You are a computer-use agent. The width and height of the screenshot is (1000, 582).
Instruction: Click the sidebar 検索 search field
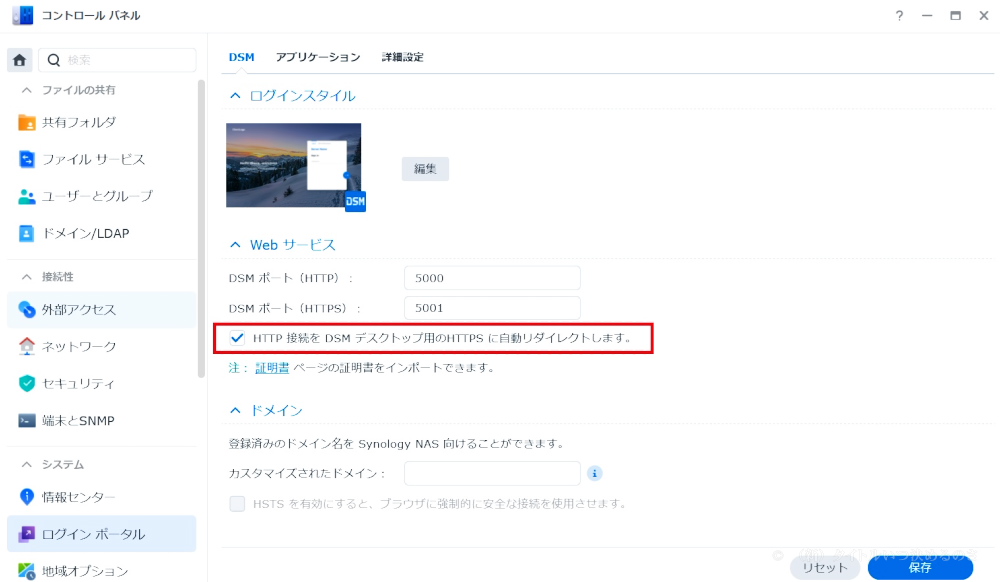(x=118, y=60)
